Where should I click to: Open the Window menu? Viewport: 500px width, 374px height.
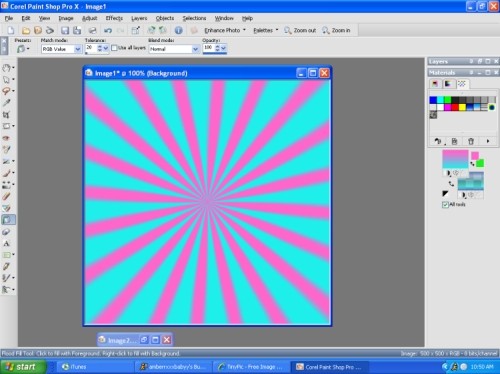pyautogui.click(x=224, y=18)
